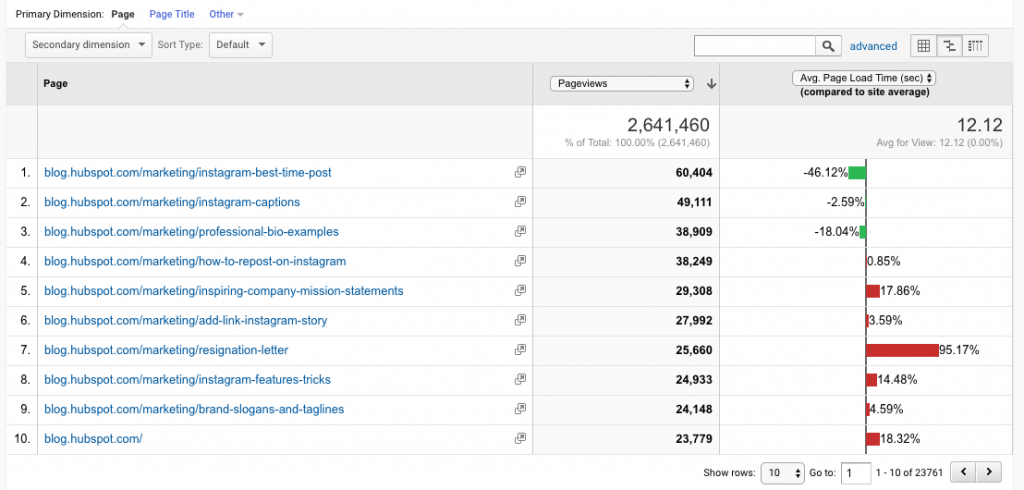Screen dimensions: 1024x490
Task: Click the table search input field
Action: 755,46
